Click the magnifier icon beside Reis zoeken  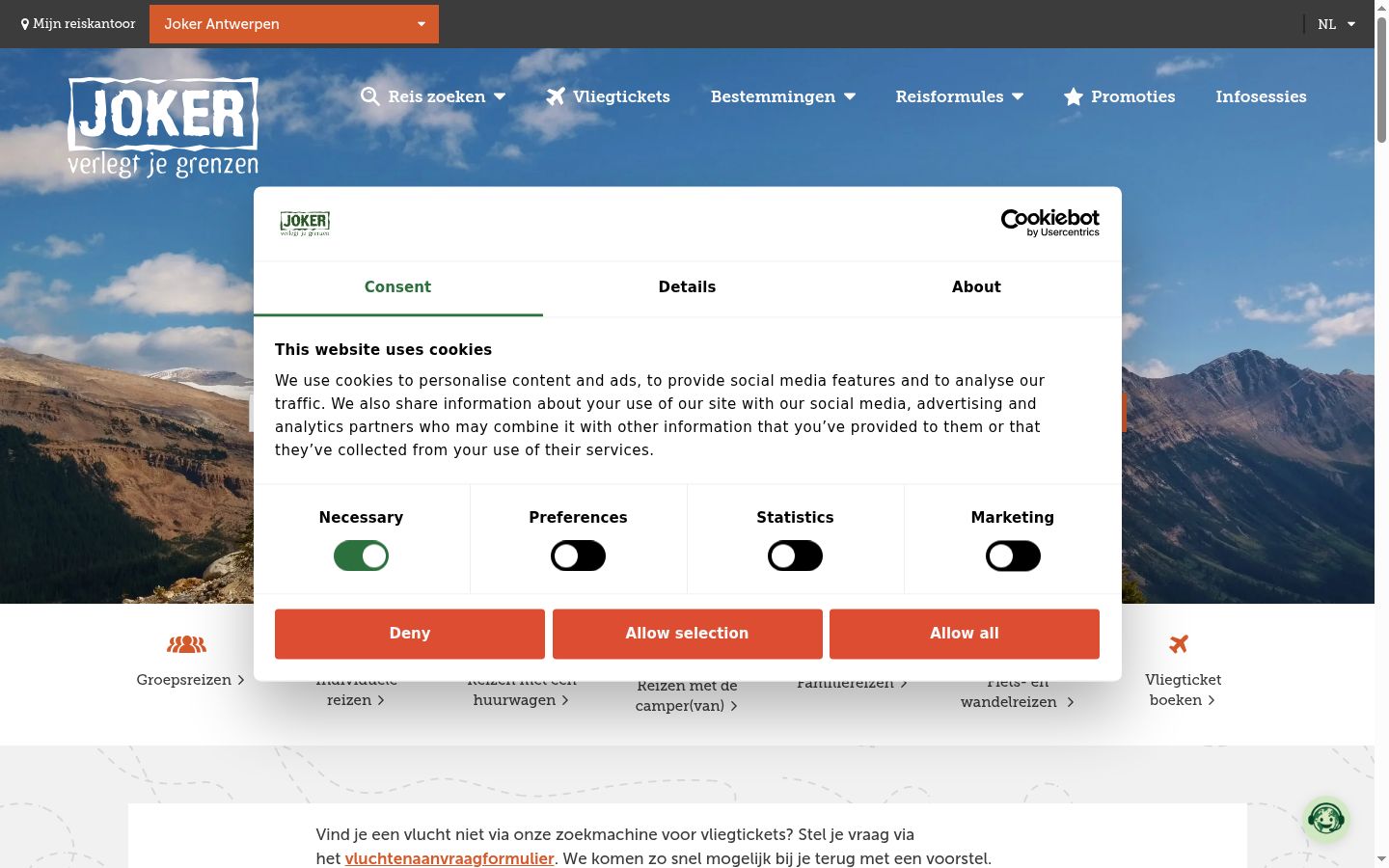click(x=370, y=96)
